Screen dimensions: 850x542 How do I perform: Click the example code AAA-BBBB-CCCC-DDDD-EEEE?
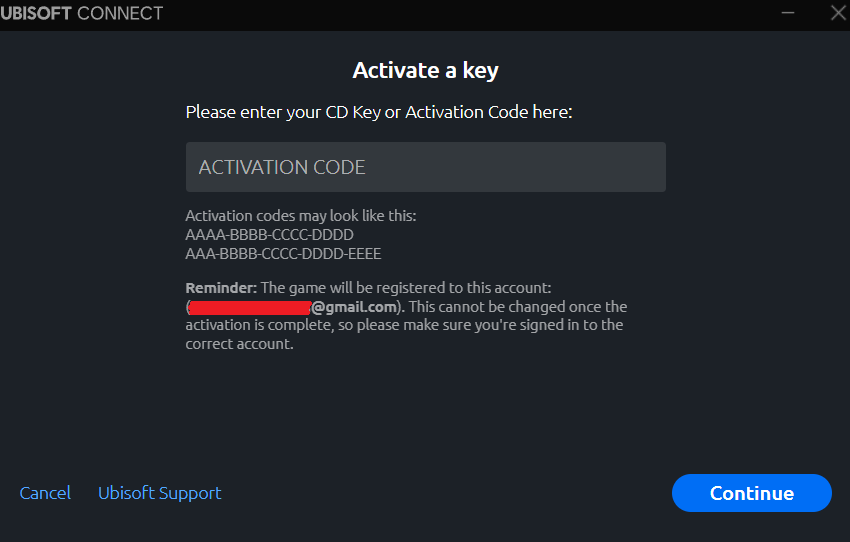pyautogui.click(x=284, y=254)
